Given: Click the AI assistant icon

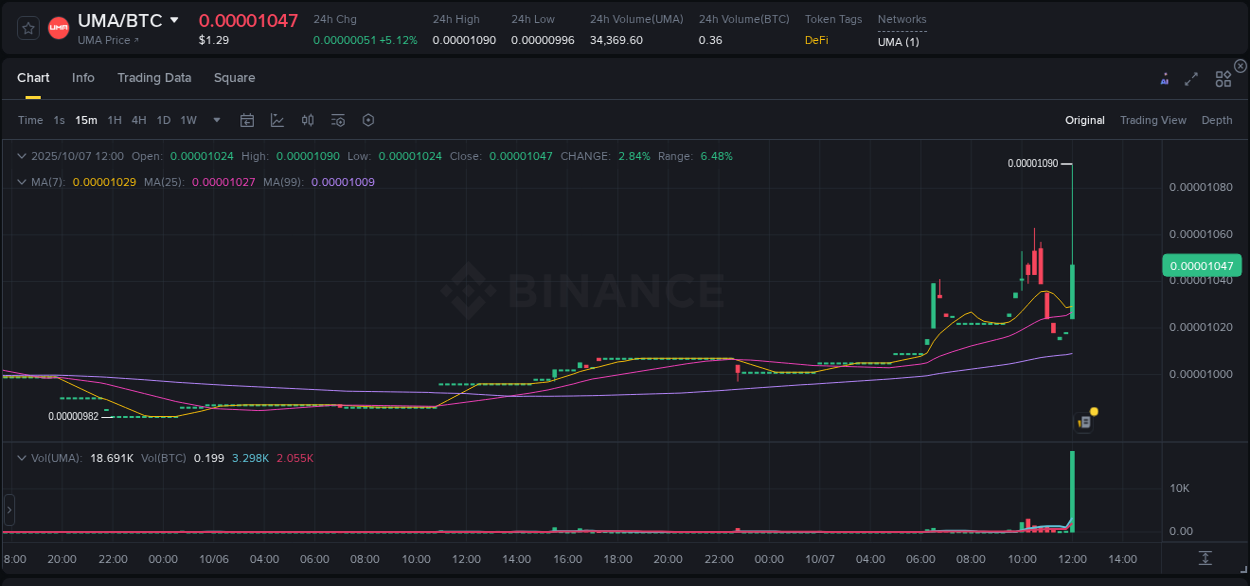Looking at the screenshot, I should tap(1164, 78).
